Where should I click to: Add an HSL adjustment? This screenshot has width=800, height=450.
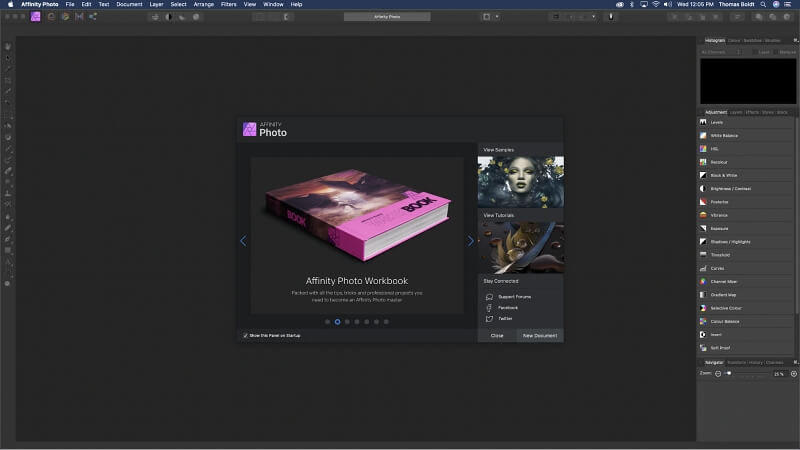745,149
